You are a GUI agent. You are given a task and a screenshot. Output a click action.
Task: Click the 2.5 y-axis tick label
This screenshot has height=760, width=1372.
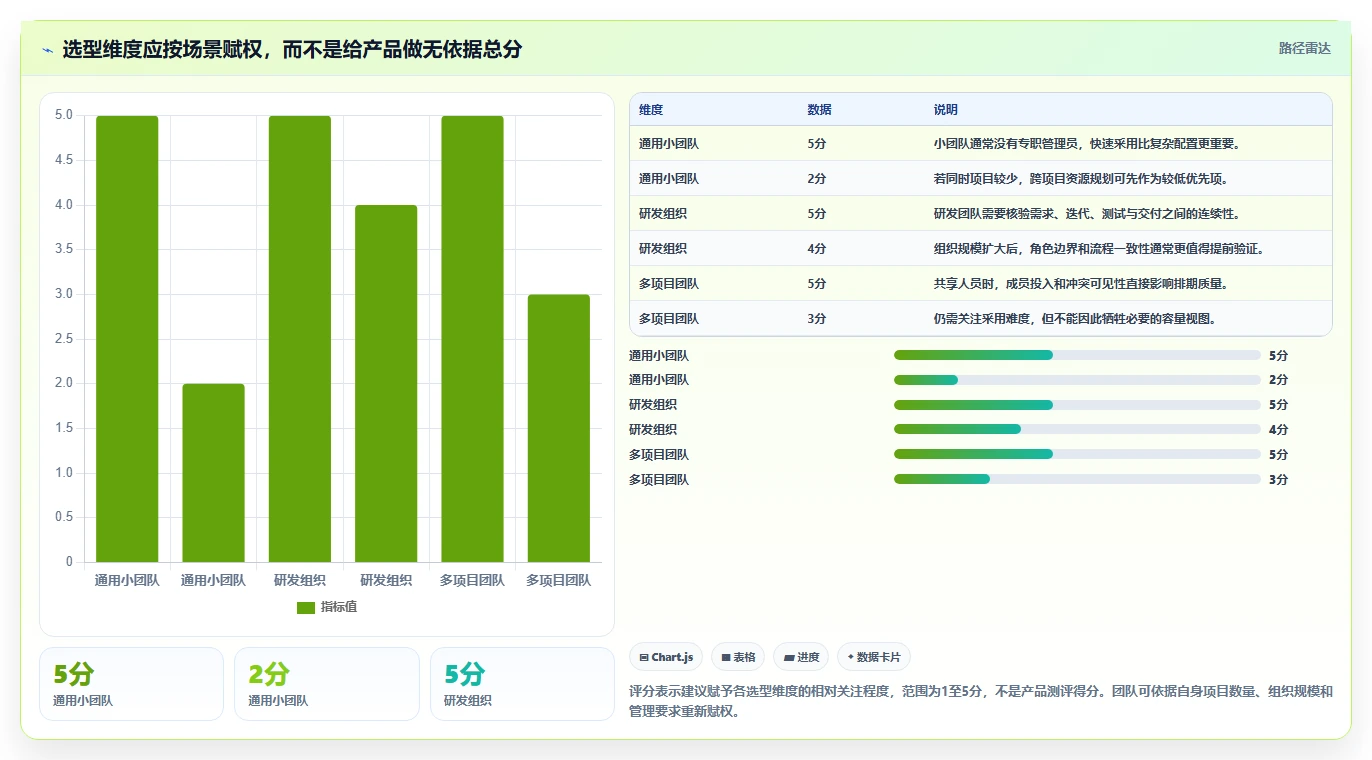pos(63,339)
